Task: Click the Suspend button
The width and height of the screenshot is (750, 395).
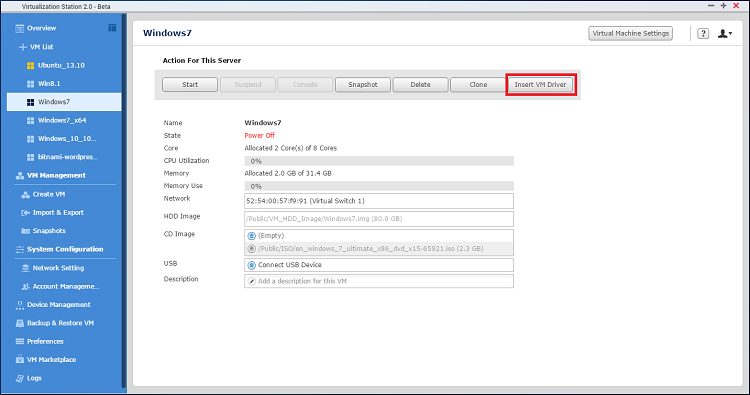Action: (x=248, y=85)
